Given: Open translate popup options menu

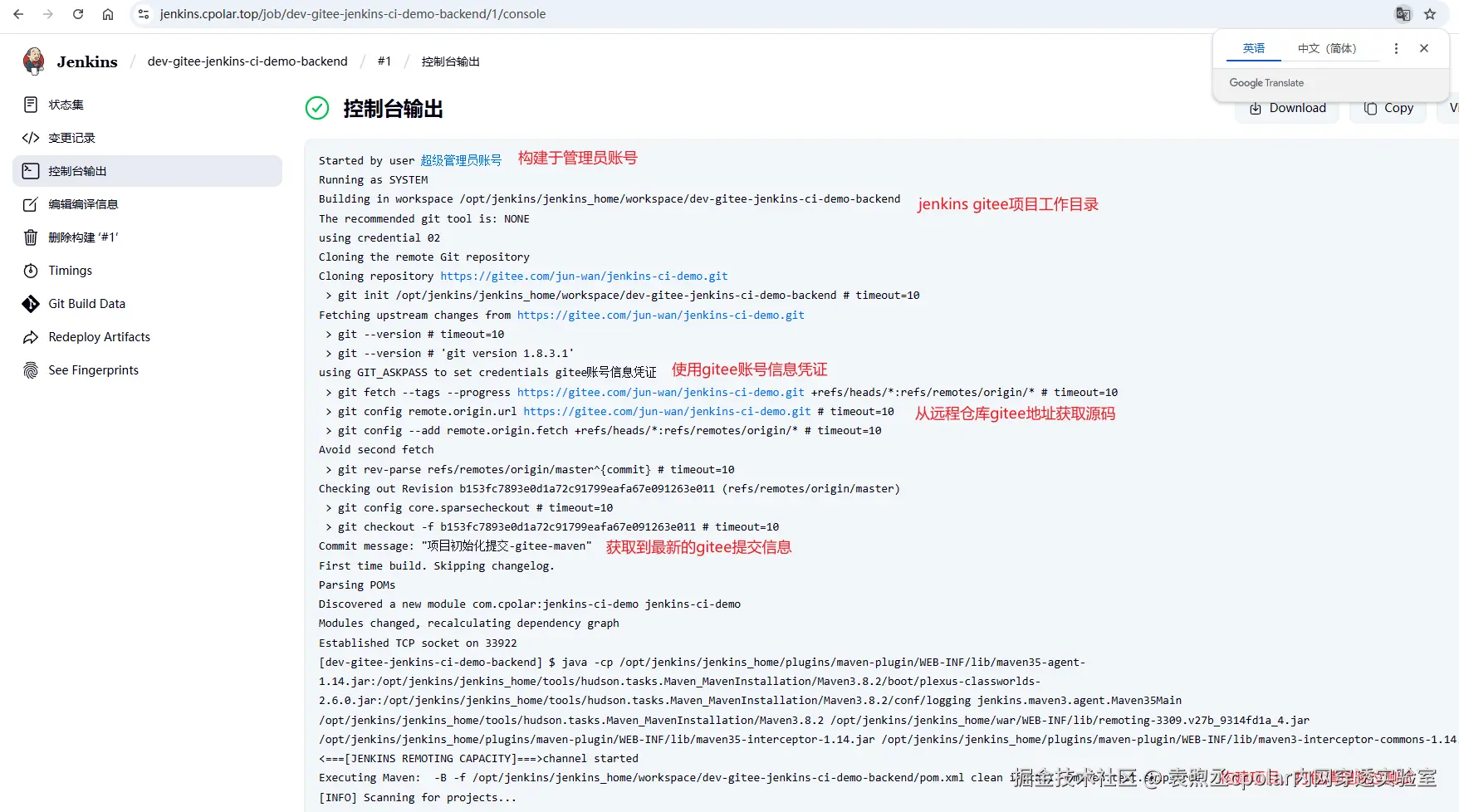Looking at the screenshot, I should pyautogui.click(x=1396, y=48).
